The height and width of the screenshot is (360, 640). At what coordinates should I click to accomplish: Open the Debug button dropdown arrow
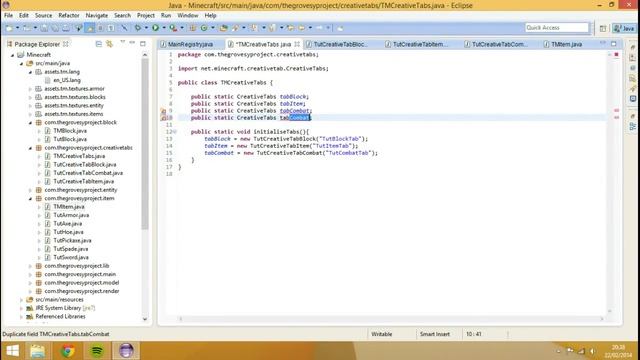point(146,28)
